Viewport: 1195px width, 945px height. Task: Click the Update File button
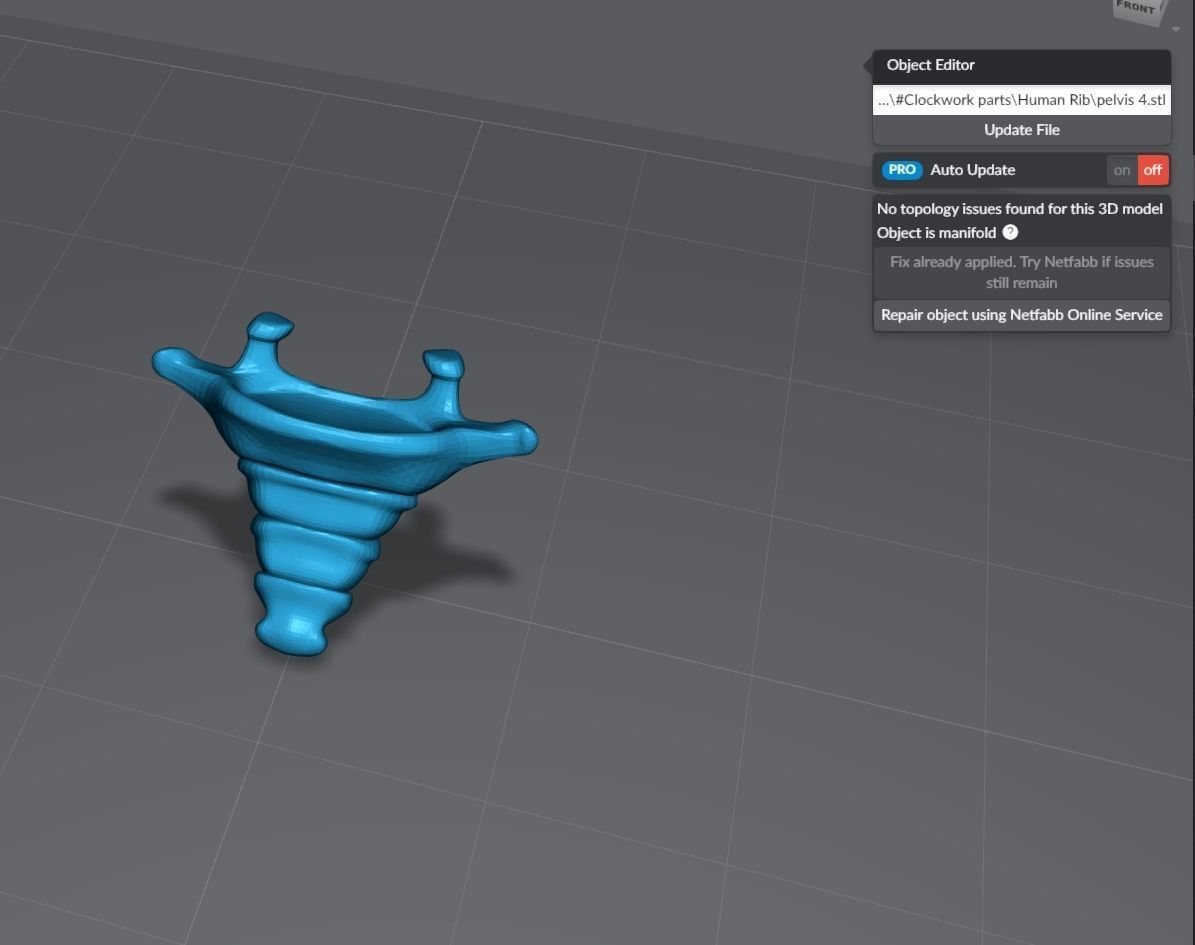tap(1021, 130)
